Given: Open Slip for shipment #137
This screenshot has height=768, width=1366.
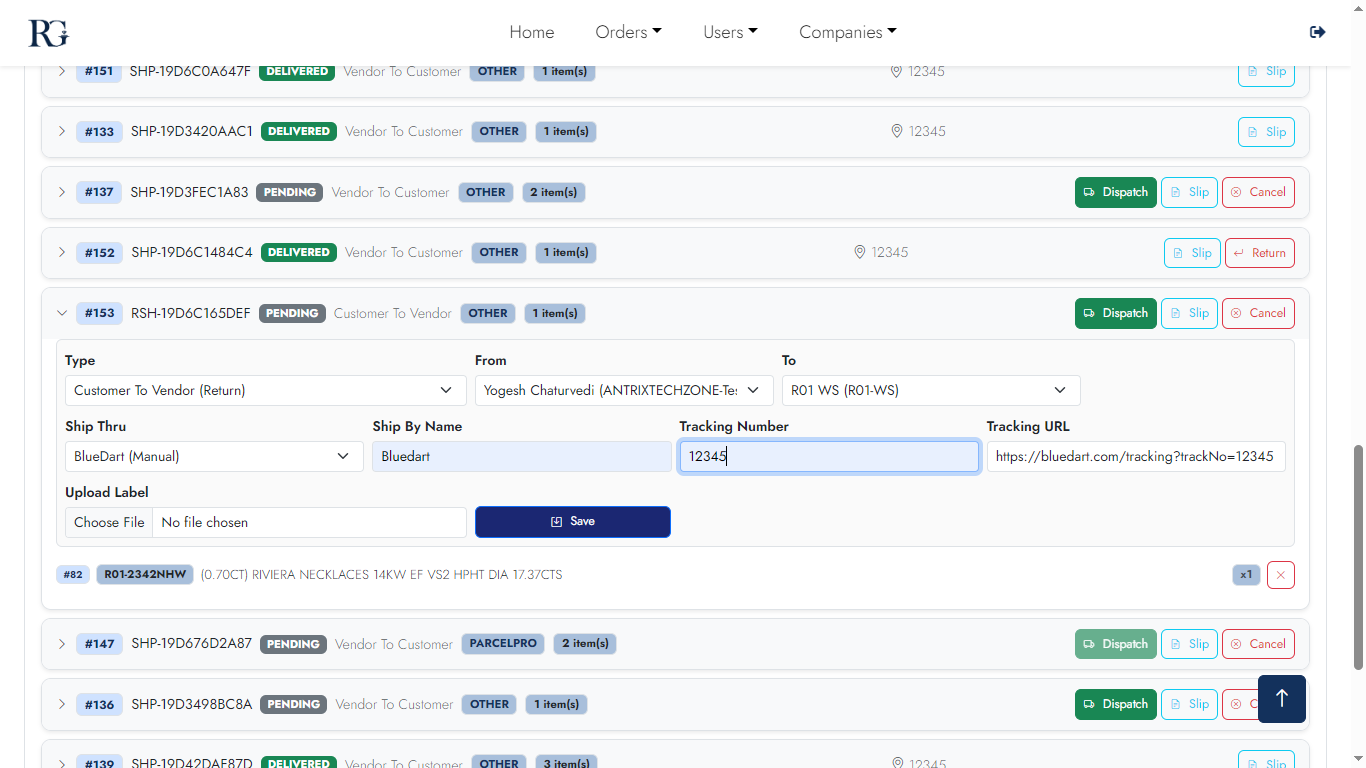Looking at the screenshot, I should click(1188, 192).
